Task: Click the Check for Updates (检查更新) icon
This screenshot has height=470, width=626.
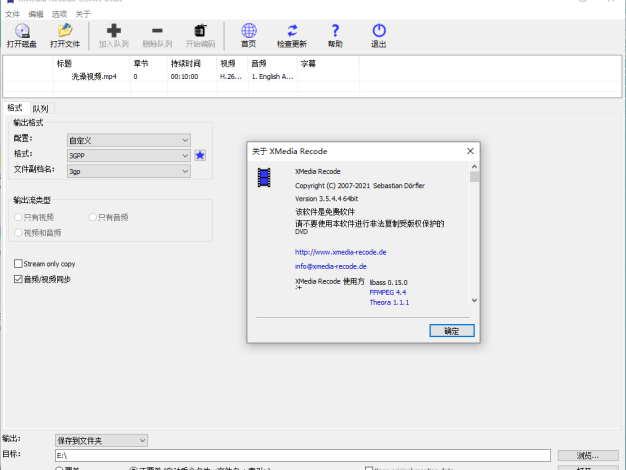Action: point(292,31)
